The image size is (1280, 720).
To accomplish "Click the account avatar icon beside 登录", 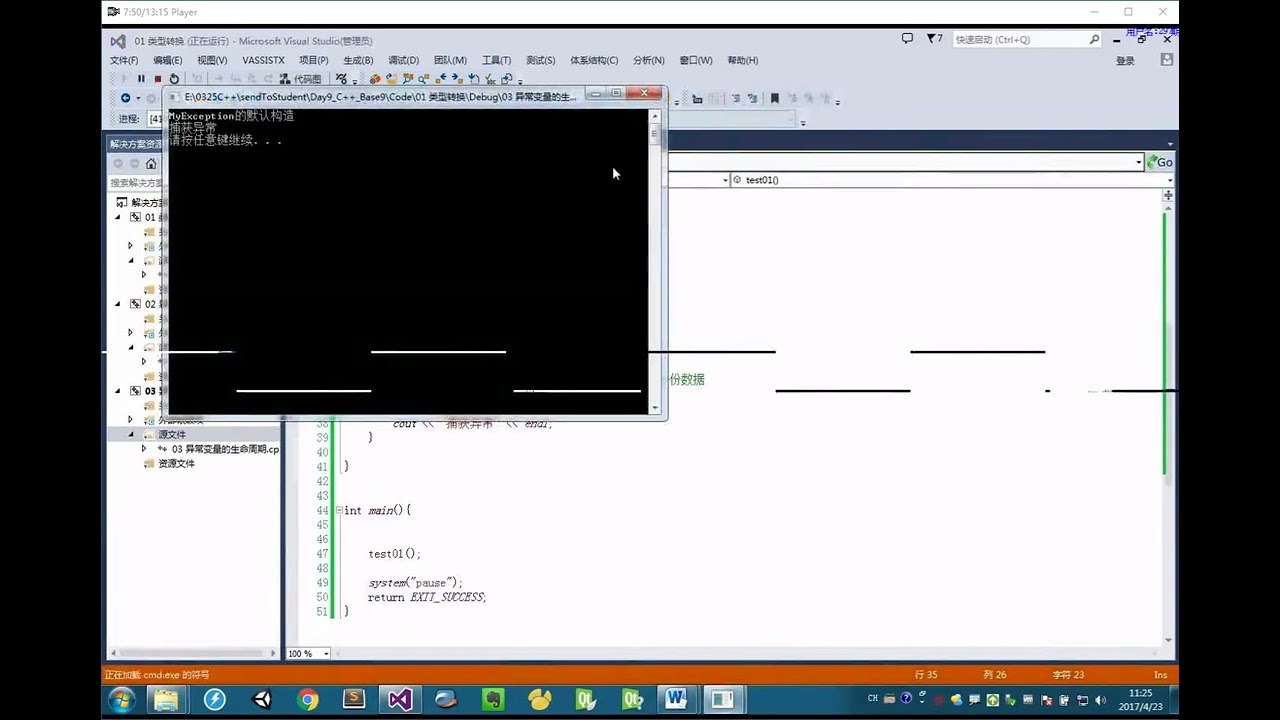I will (x=1166, y=60).
